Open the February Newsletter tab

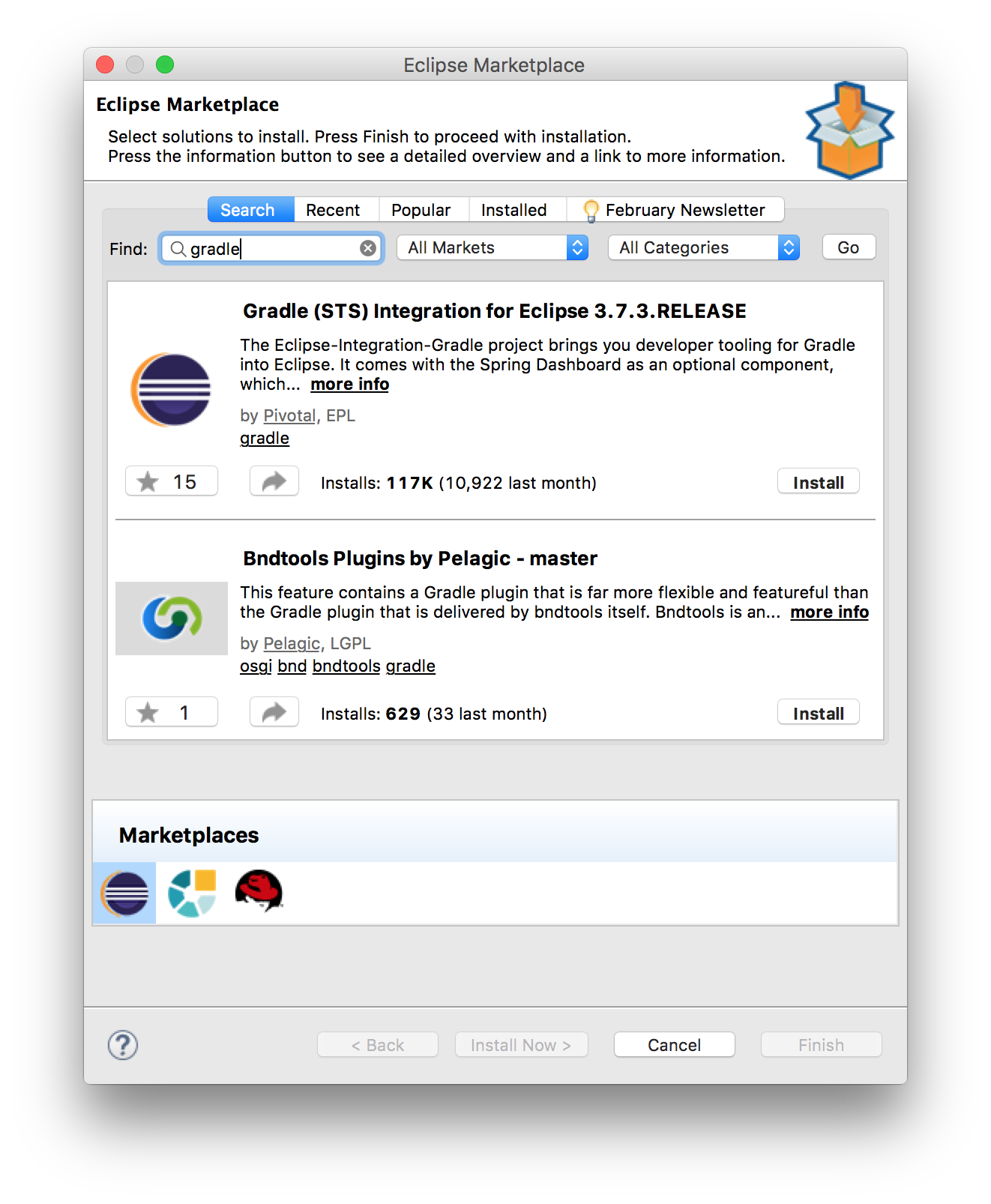point(675,210)
